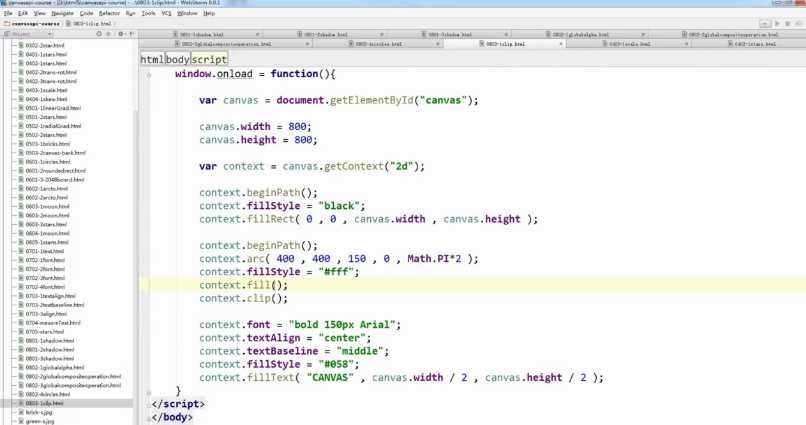This screenshot has width=806, height=425.
Task: Select 0601-3-2048board.html in the project tree
Action: (x=55, y=180)
